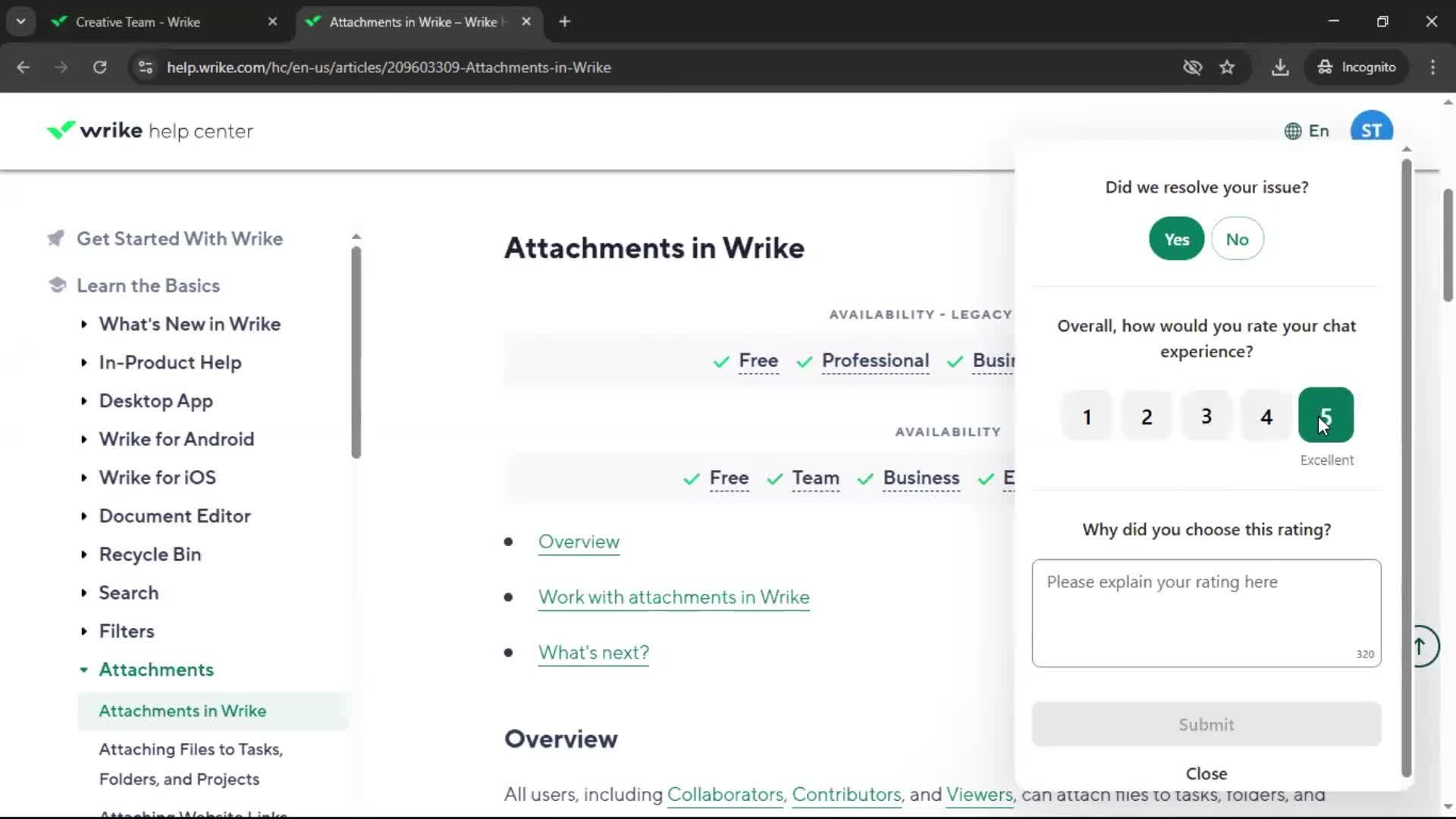Jump to What's next? link

pos(593,652)
